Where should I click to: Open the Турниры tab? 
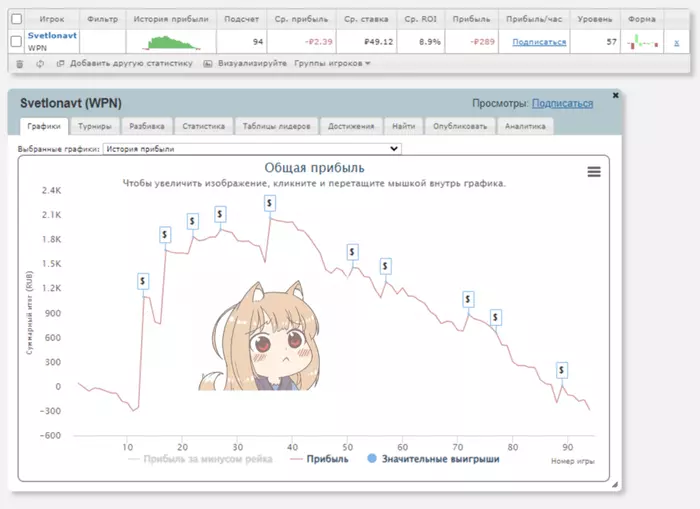pos(95,126)
